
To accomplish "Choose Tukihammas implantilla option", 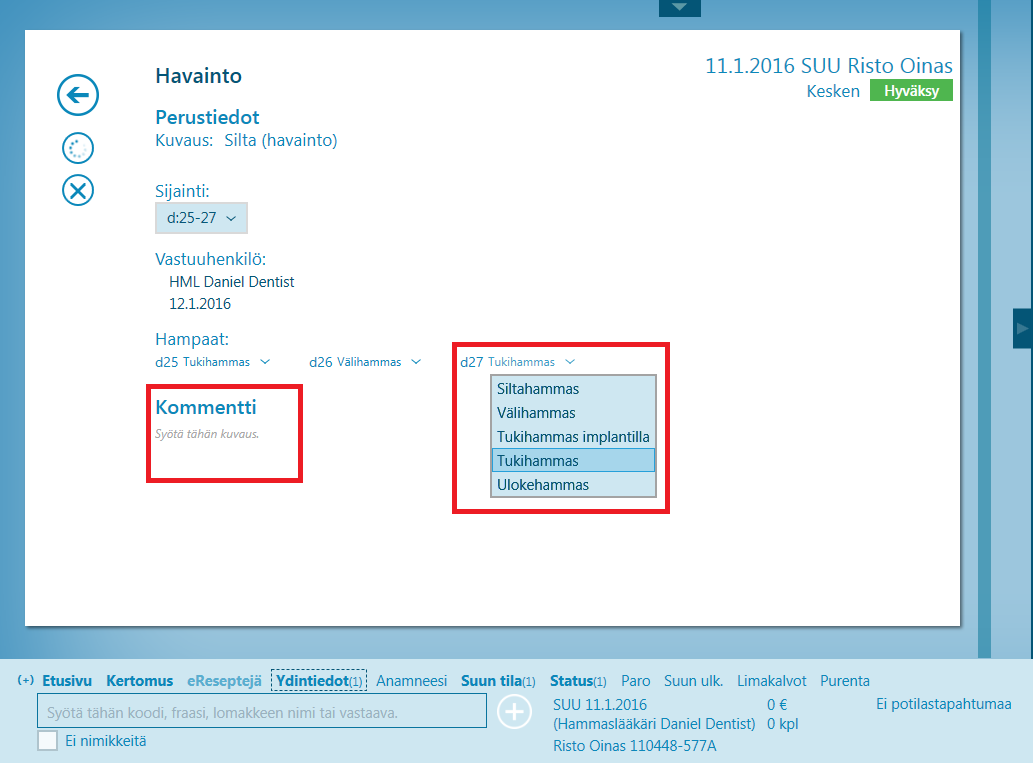I will [x=573, y=437].
